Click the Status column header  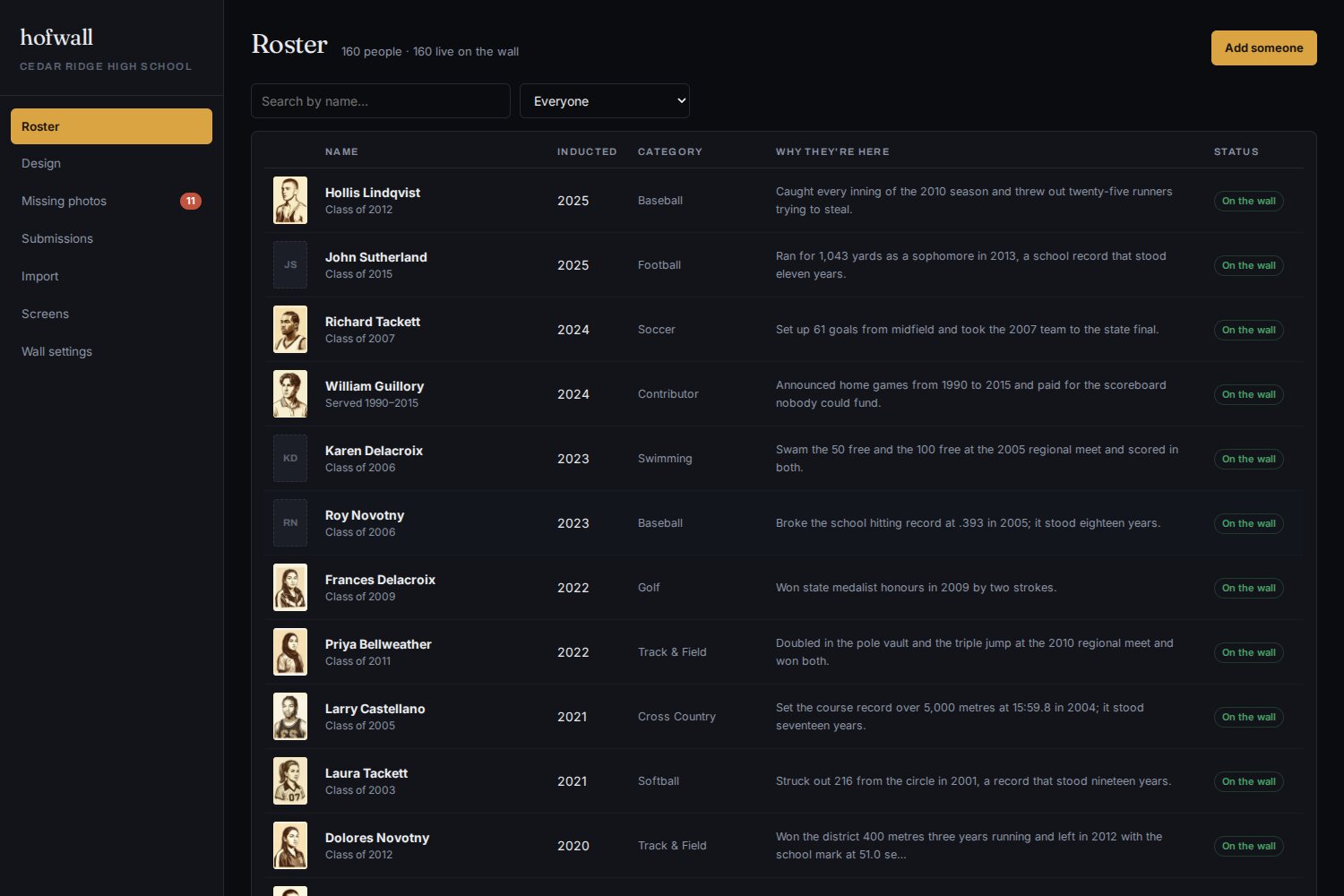coord(1236,151)
